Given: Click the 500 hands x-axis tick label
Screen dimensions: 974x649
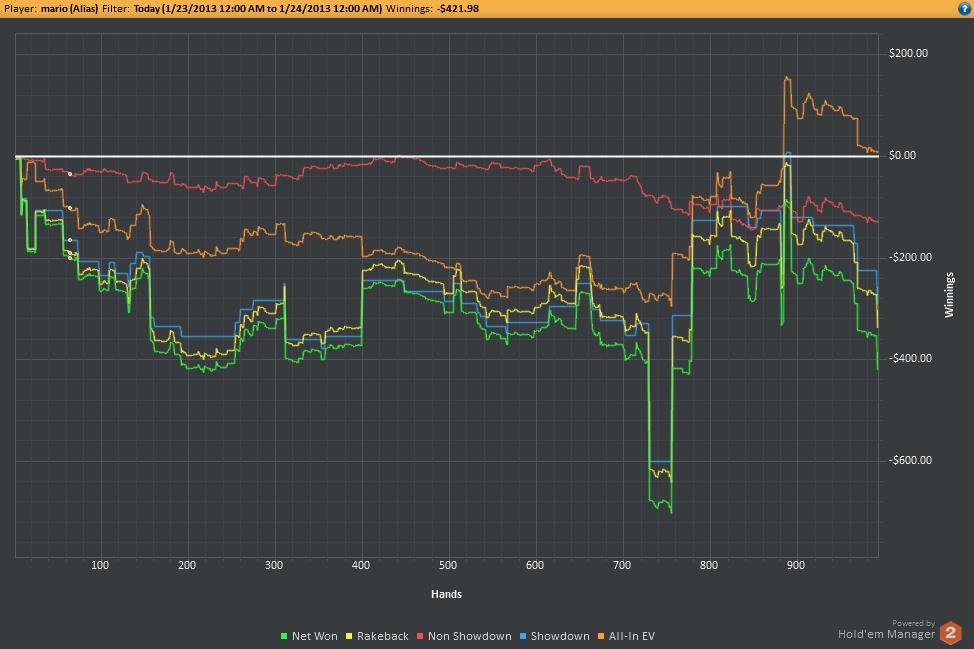Looking at the screenshot, I should pos(448,565).
